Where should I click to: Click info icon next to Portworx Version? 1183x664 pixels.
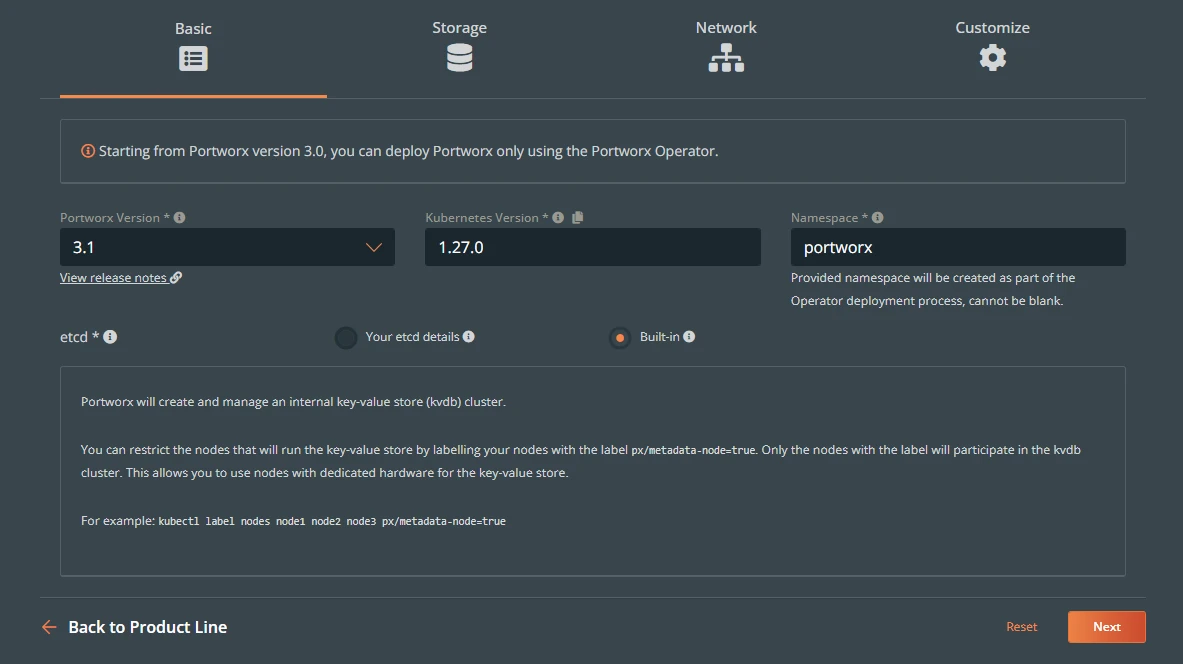[180, 217]
